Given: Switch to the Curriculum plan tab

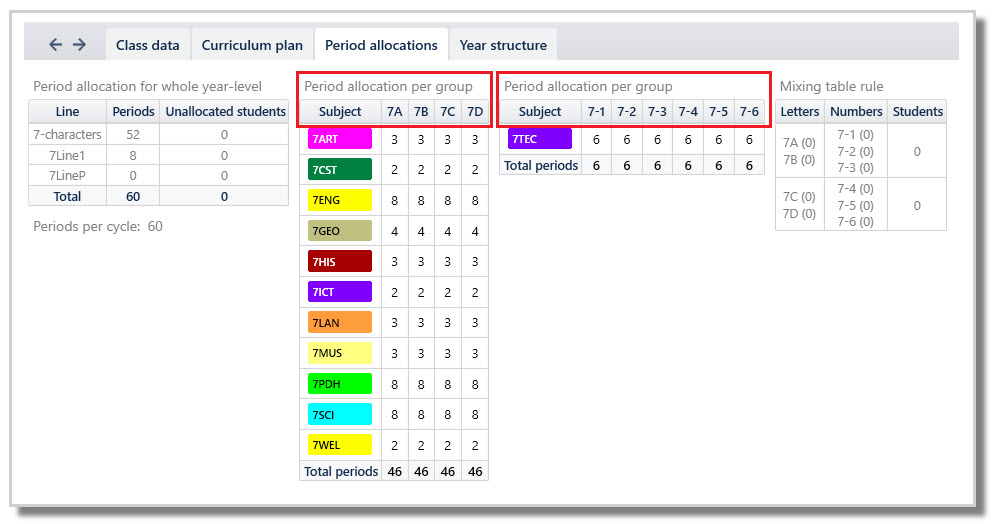Looking at the screenshot, I should click(x=252, y=45).
